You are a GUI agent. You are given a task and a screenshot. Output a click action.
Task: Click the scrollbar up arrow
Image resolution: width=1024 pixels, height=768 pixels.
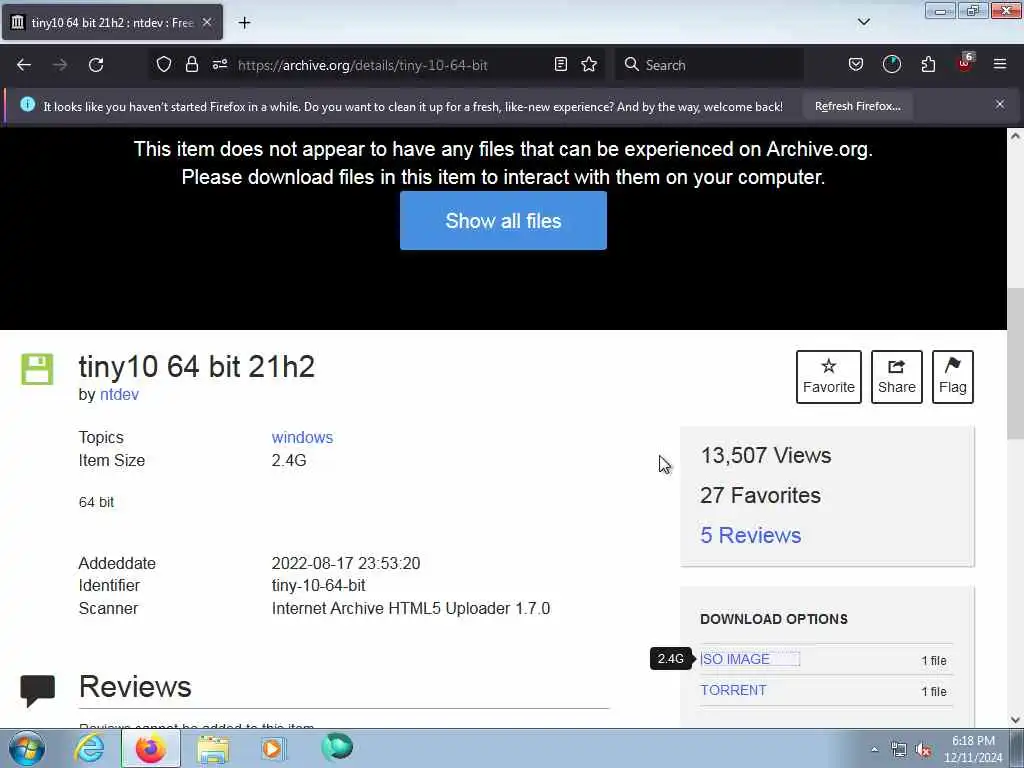tap(1015, 136)
